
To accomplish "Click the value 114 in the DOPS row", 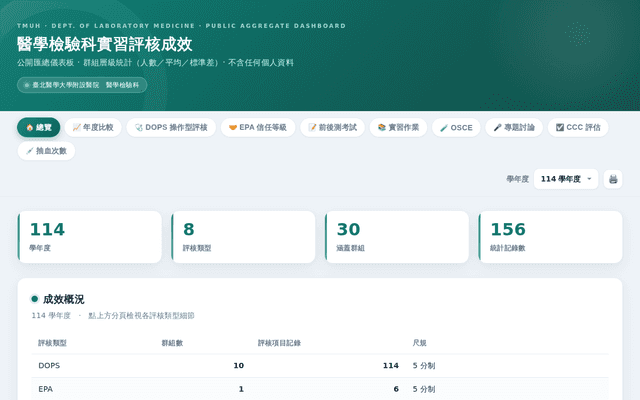I will click(x=391, y=365).
